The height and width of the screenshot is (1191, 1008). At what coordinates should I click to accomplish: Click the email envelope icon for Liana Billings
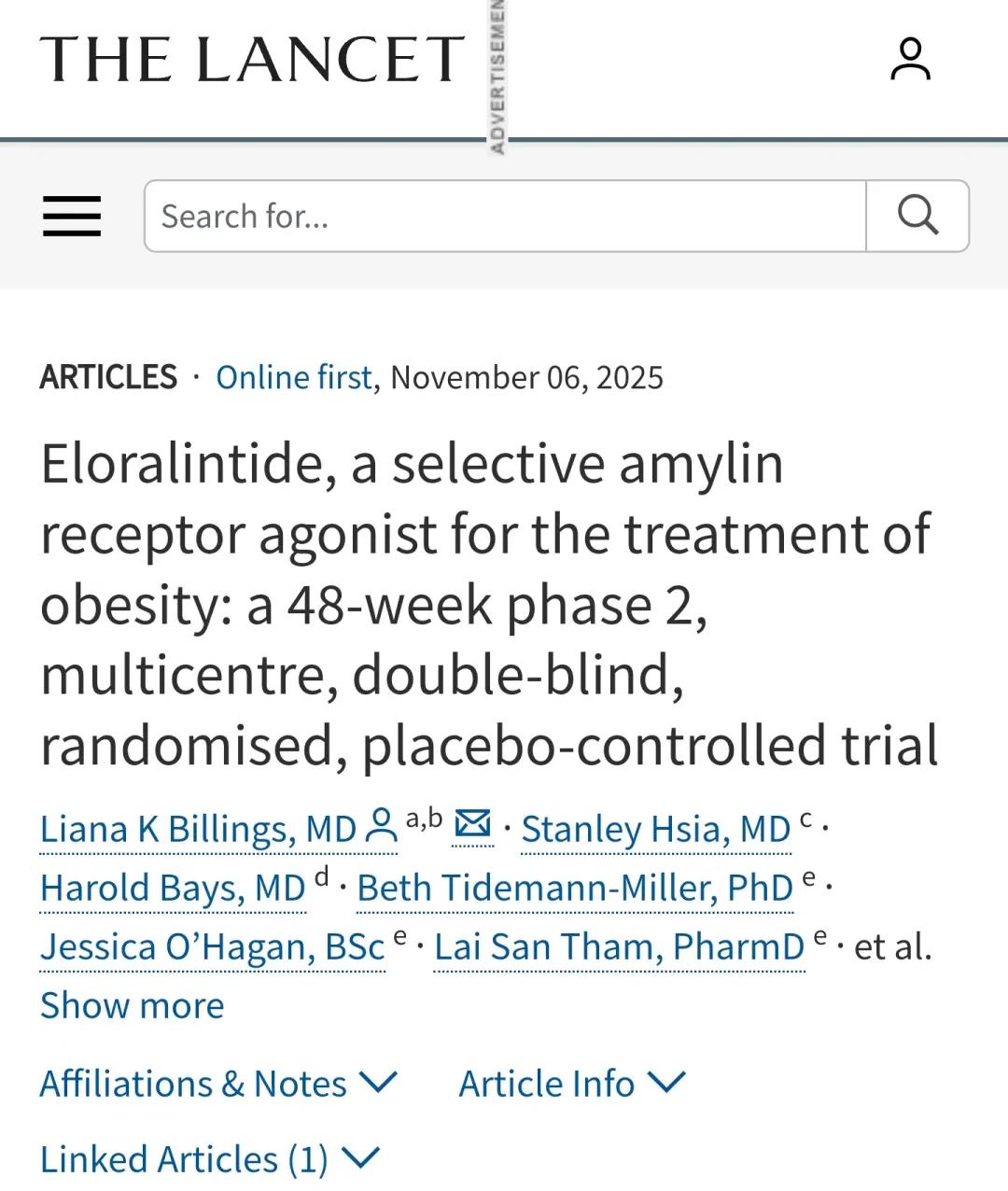point(473,824)
